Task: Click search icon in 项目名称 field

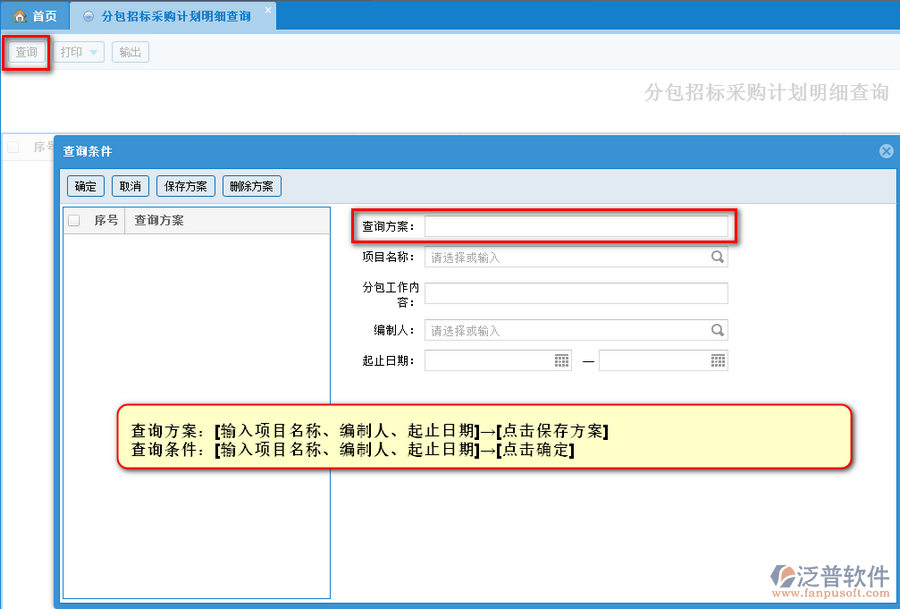Action: (x=717, y=257)
